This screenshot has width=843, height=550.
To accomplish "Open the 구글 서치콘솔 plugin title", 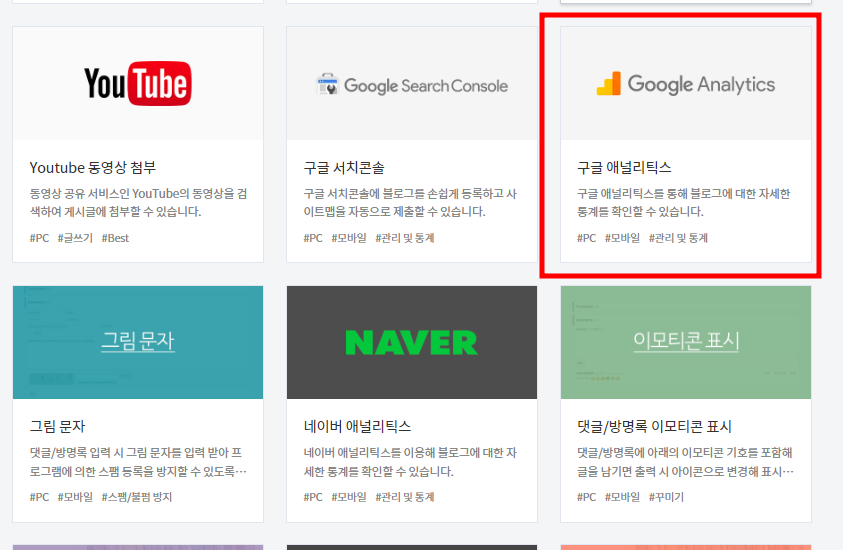I will [344, 168].
